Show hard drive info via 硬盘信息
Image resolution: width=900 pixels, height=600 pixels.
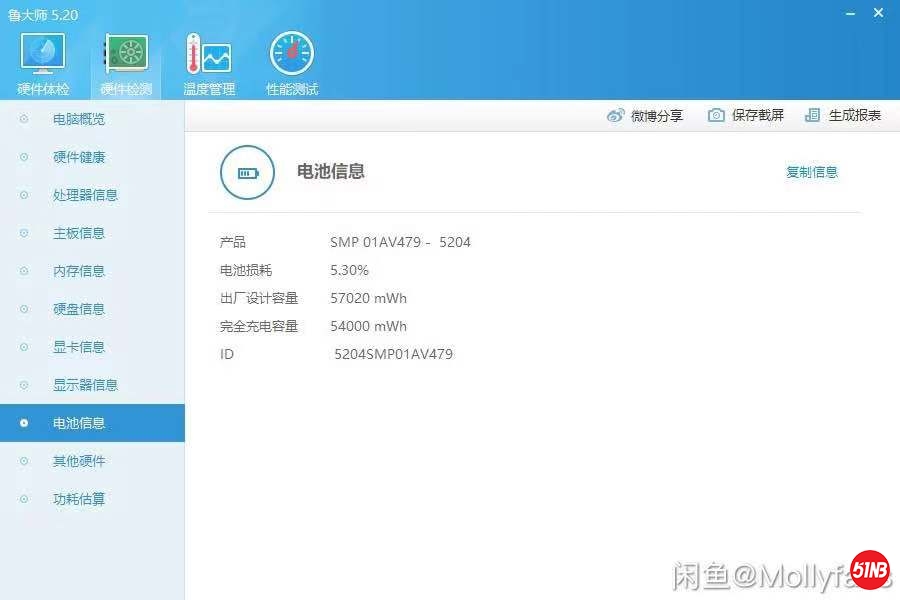pos(80,309)
